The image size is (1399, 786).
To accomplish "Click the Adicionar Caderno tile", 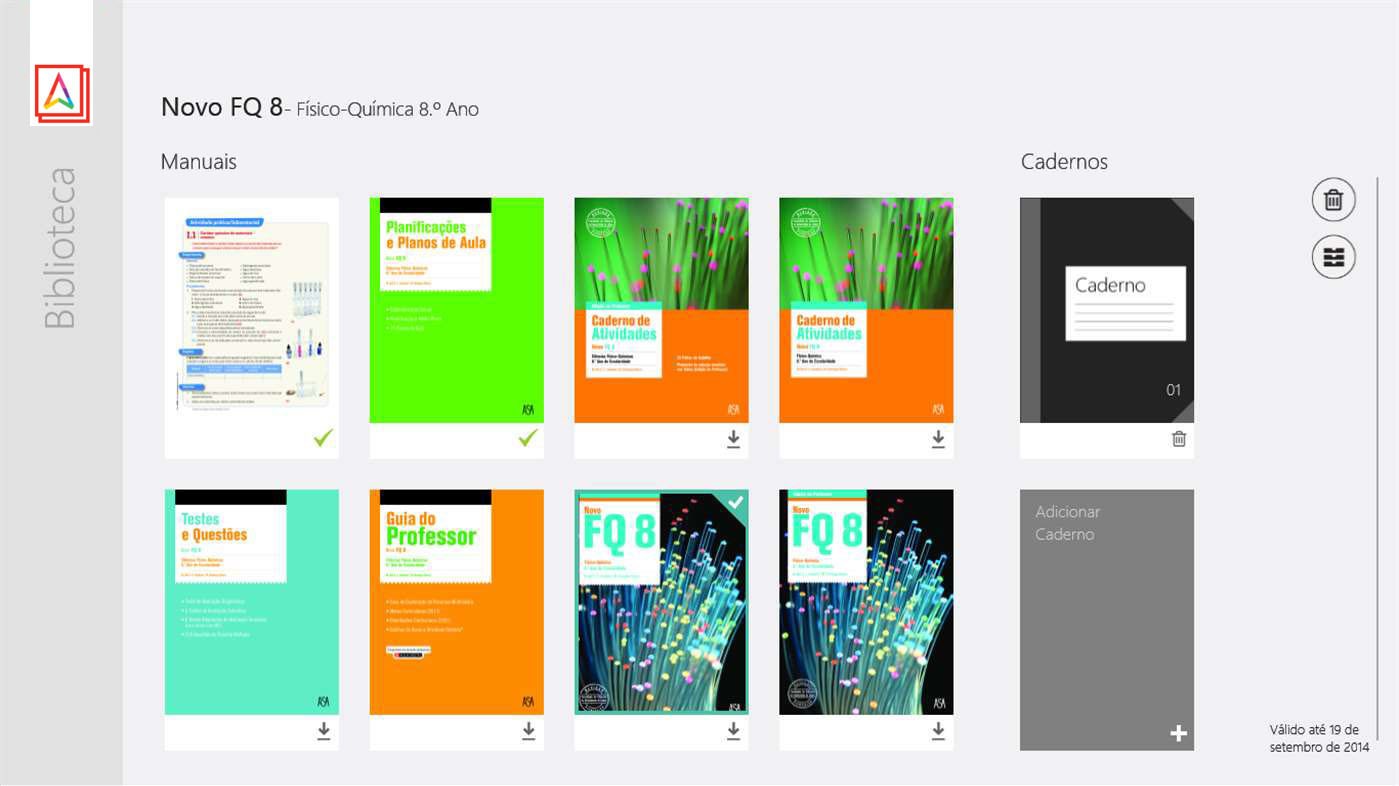I will tap(1107, 620).
